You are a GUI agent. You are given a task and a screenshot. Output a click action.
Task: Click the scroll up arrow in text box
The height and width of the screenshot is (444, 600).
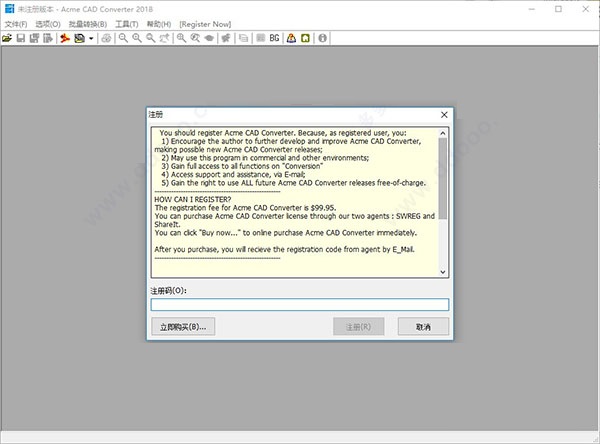443,133
